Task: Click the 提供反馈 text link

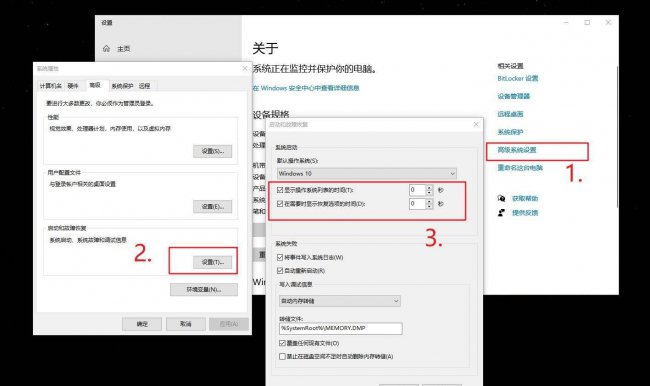Action: pos(525,213)
